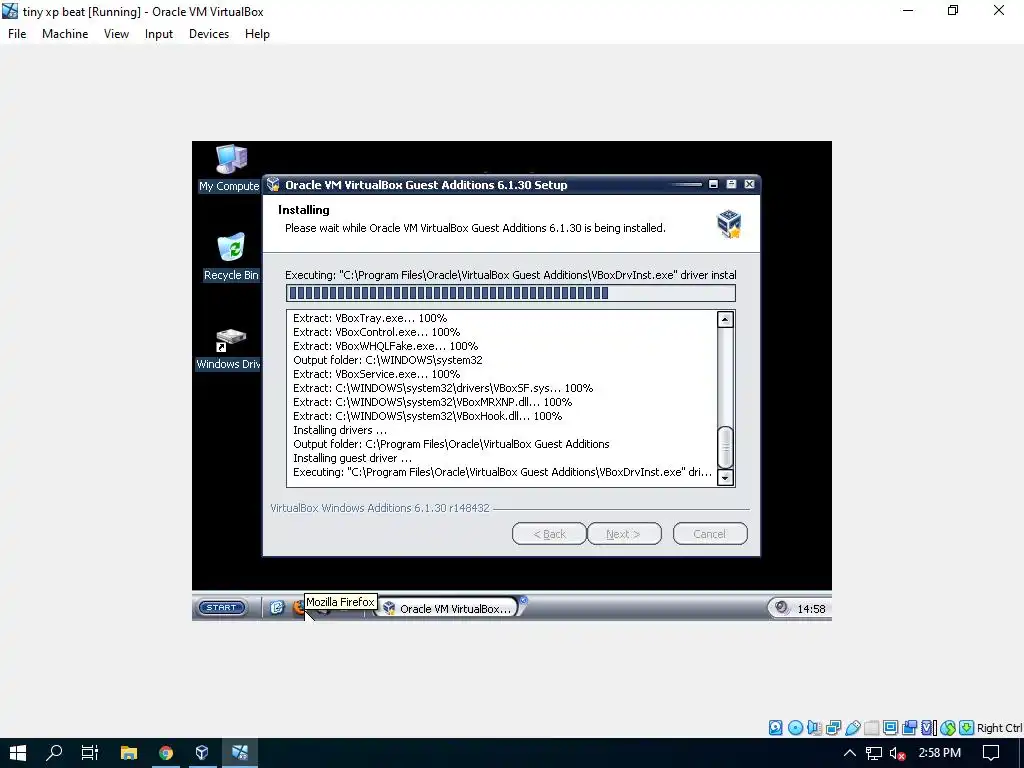The image size is (1024, 768).
Task: Click the first quick launch icon beside START
Action: (277, 608)
